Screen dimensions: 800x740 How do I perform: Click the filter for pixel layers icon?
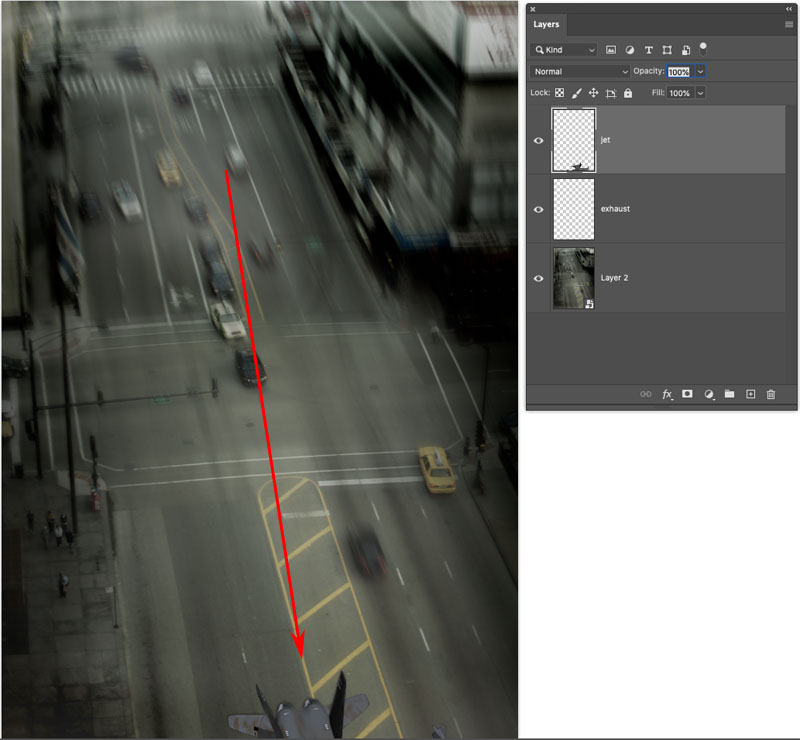pos(611,49)
